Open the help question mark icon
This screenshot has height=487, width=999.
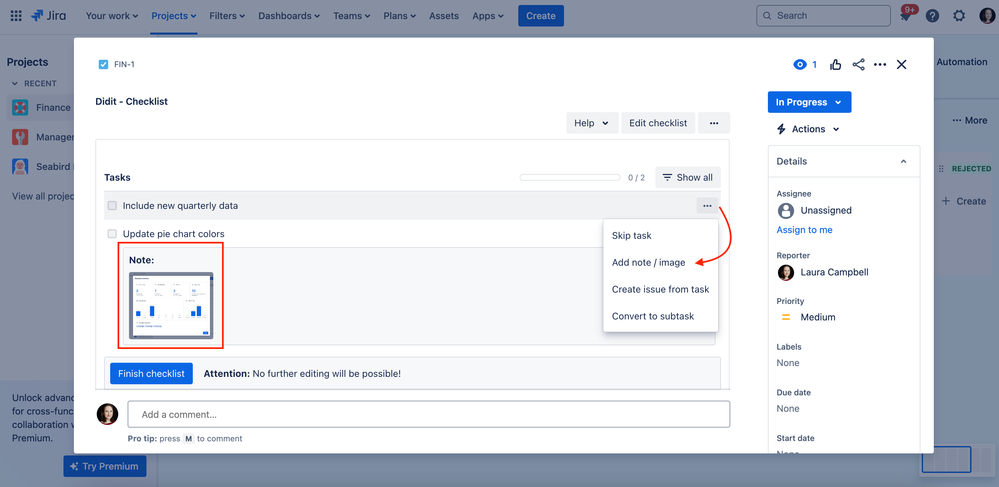tap(932, 16)
